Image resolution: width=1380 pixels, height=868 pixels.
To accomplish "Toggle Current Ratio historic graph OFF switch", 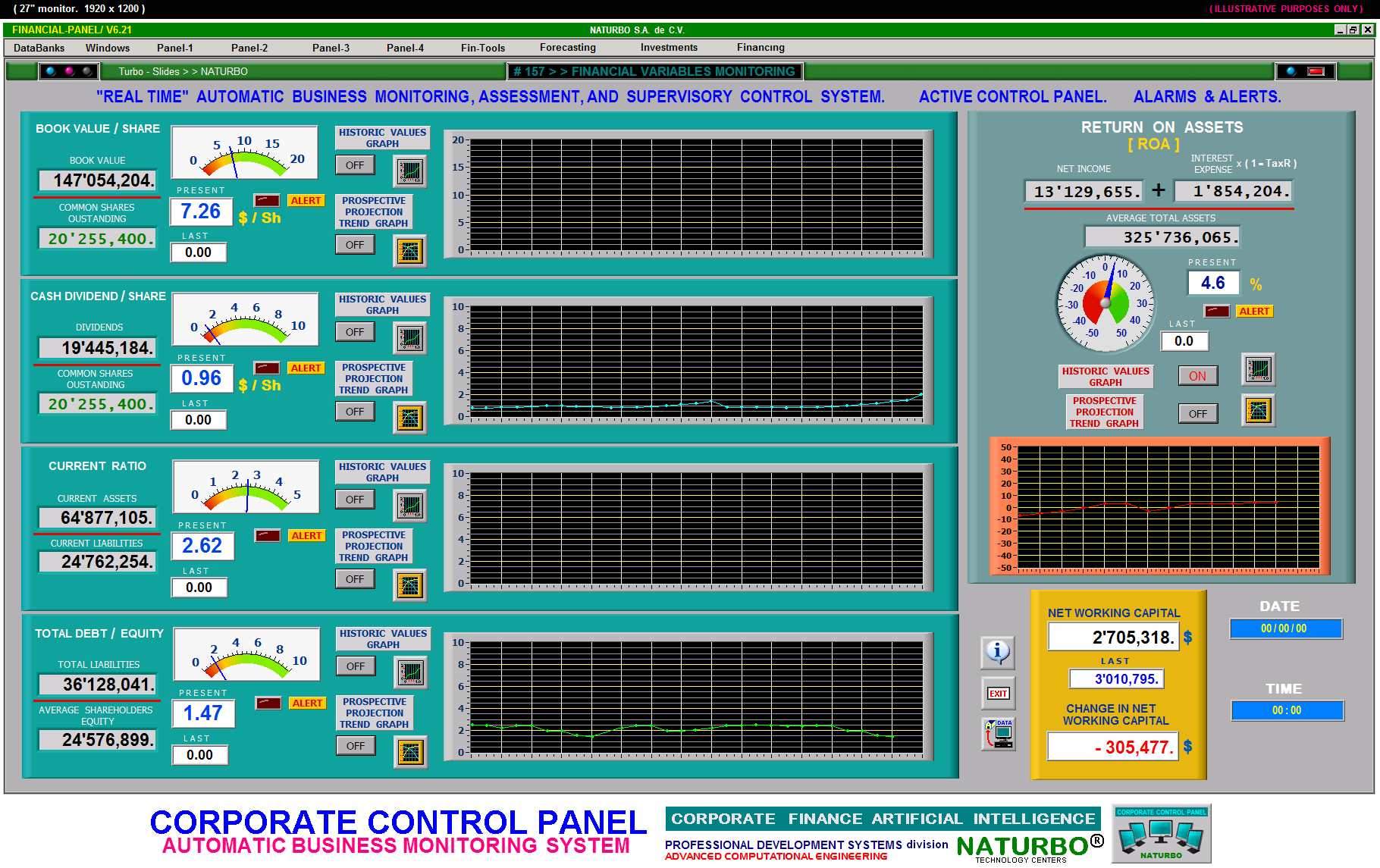I will [355, 499].
